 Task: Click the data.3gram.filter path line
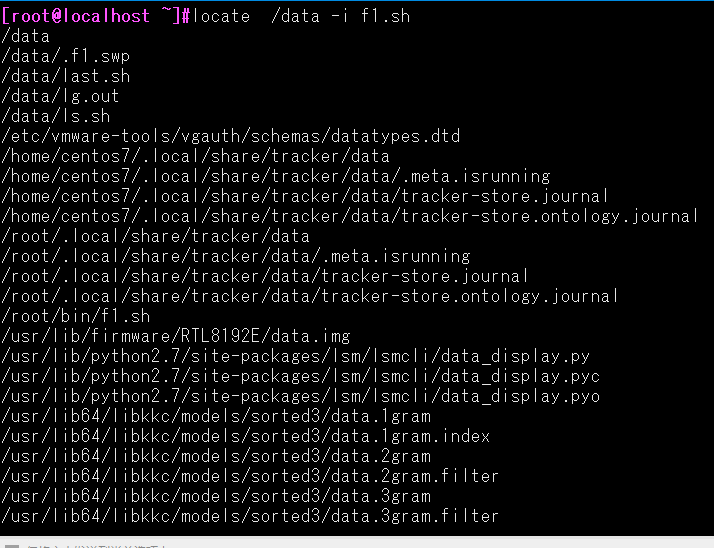[x=250, y=517]
